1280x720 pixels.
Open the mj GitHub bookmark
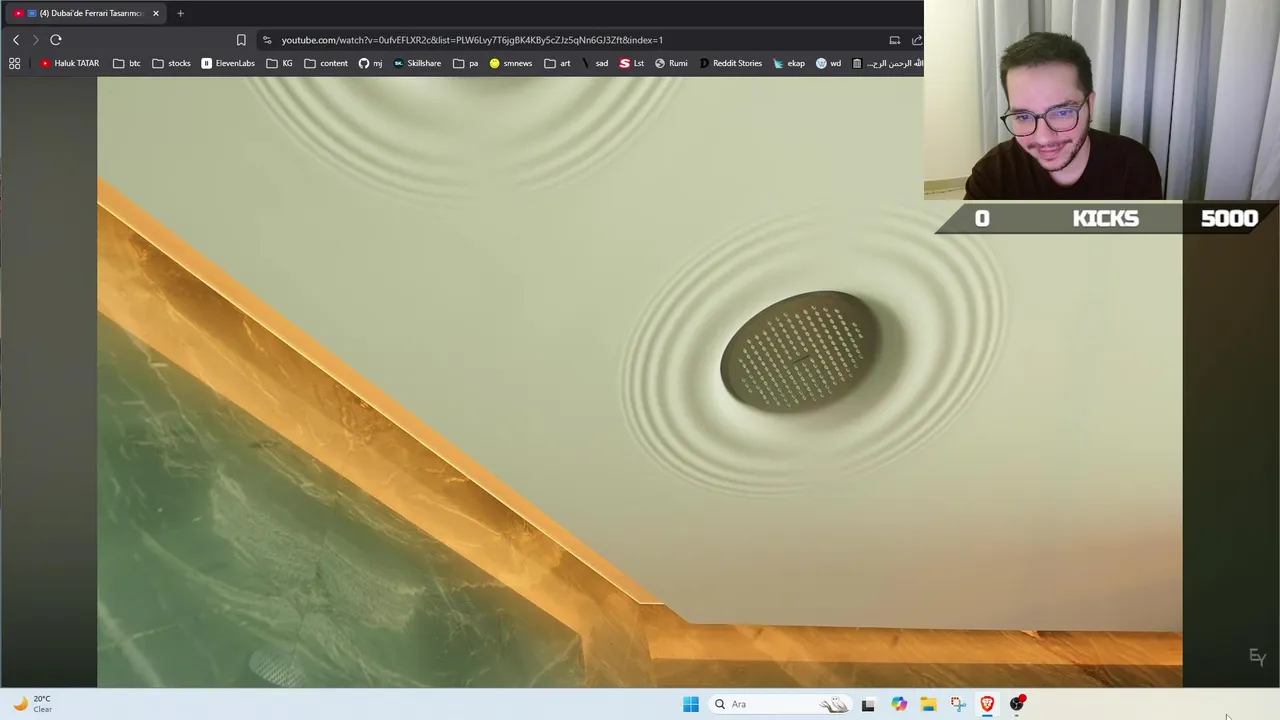(x=371, y=63)
